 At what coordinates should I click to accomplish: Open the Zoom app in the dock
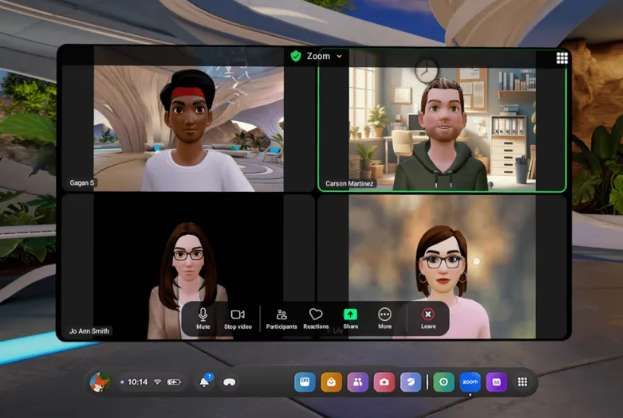(470, 382)
